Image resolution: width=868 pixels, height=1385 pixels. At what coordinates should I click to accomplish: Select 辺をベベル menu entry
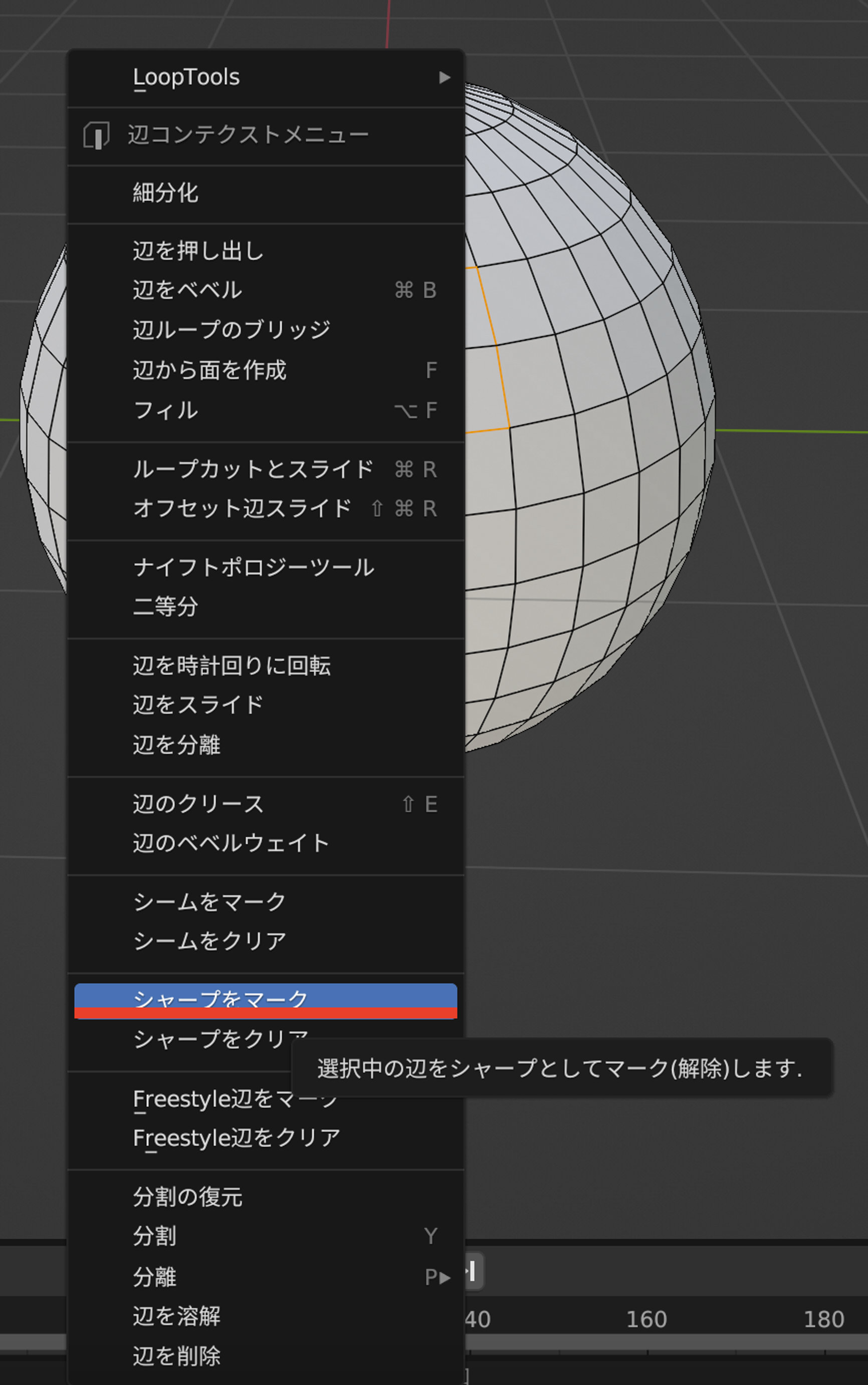265,291
